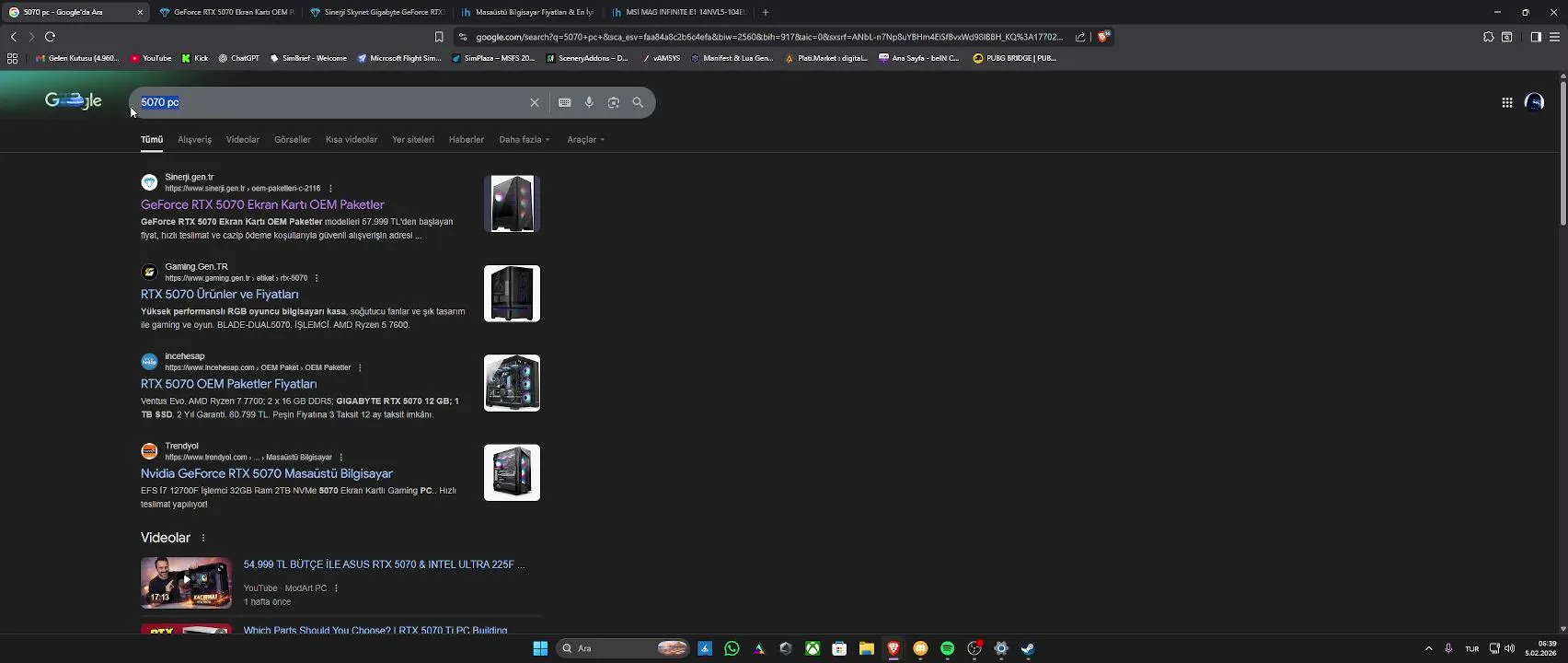Open the taskbar volume icon
The height and width of the screenshot is (663, 1568).
click(1509, 648)
